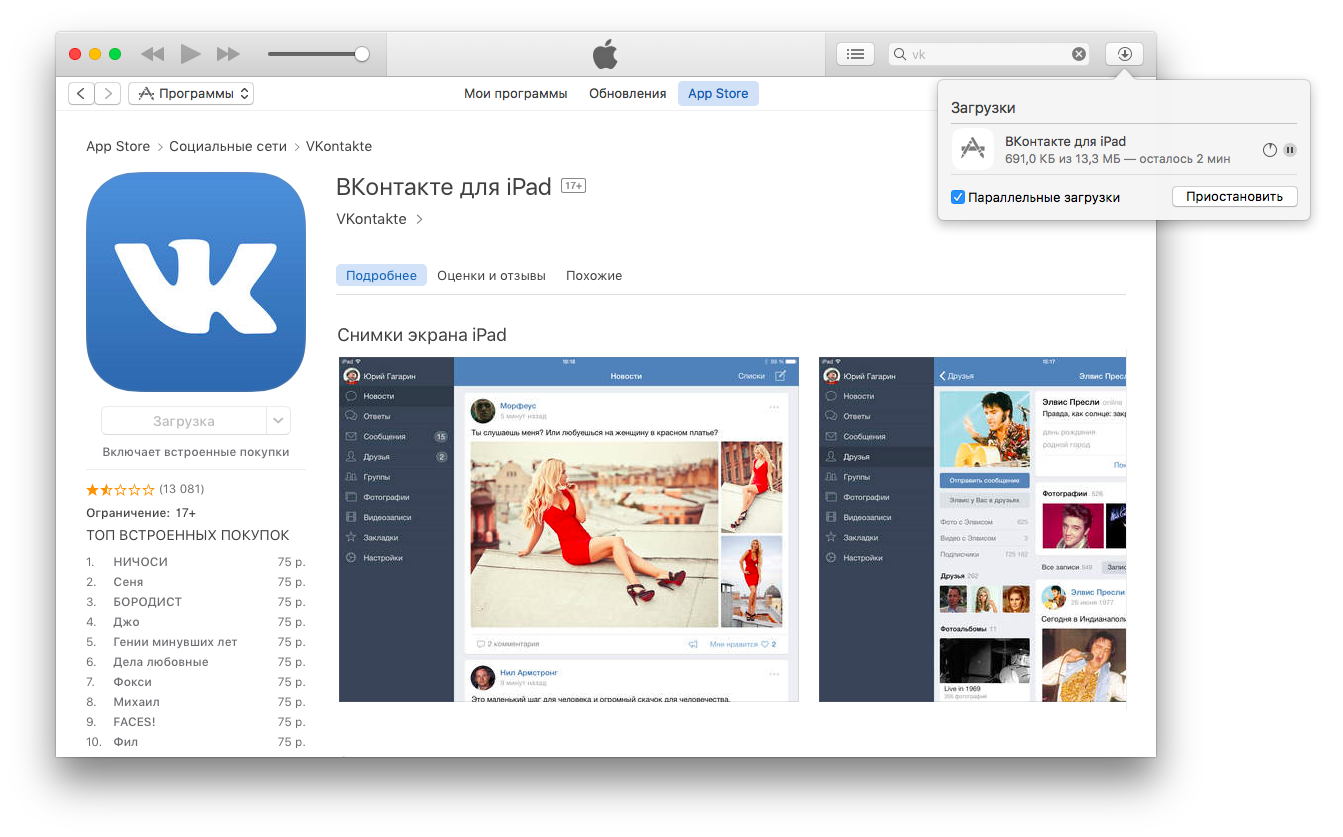Click the search field containing 'vk'
This screenshot has height=837, width=1343.
coord(988,54)
